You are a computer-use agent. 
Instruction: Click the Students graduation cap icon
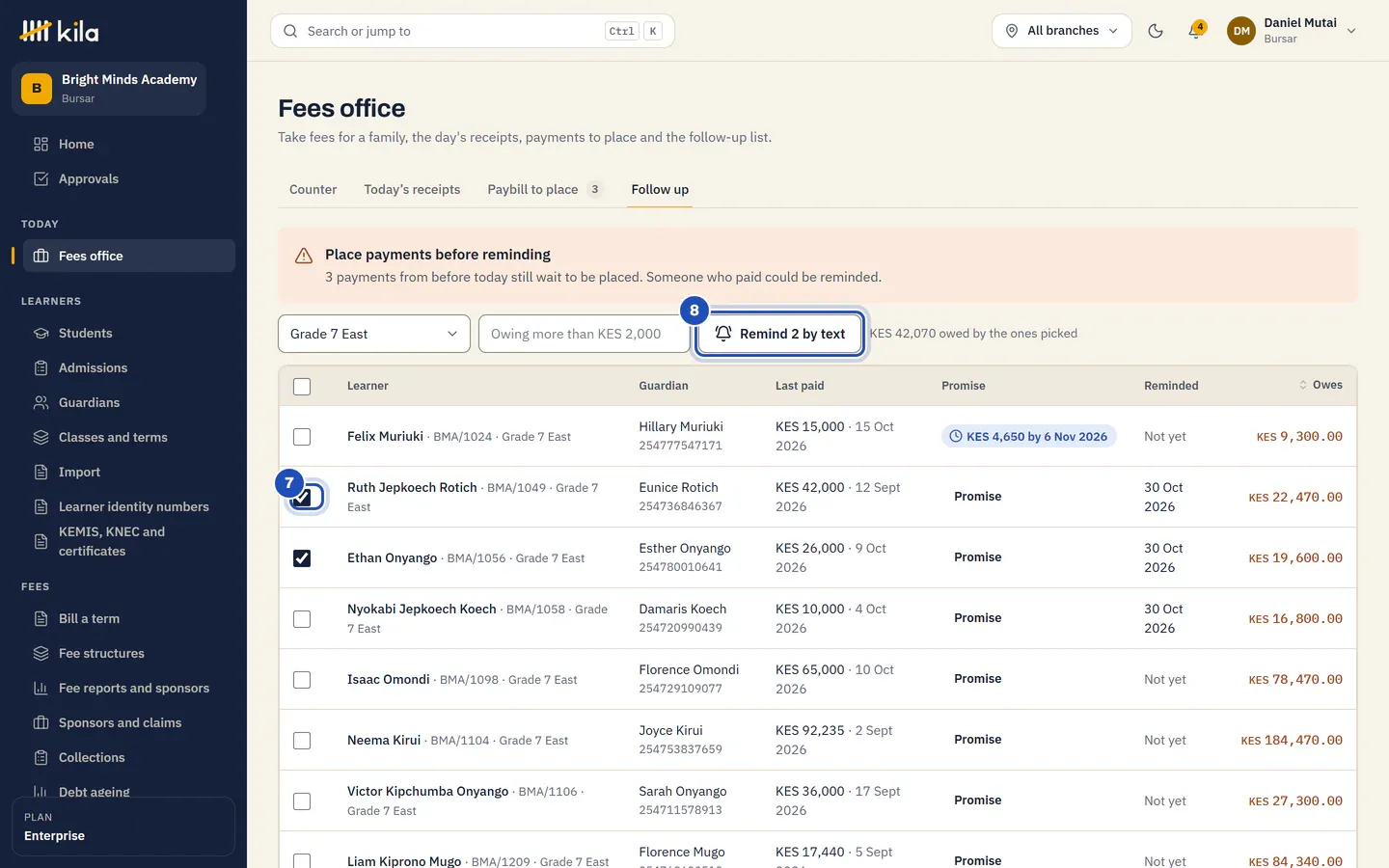pyautogui.click(x=41, y=333)
